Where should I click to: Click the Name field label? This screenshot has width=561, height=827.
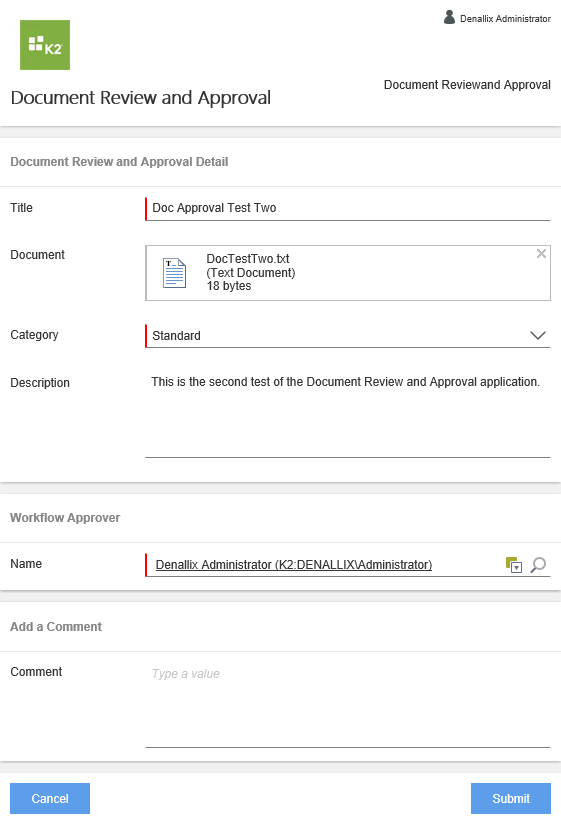coord(26,564)
